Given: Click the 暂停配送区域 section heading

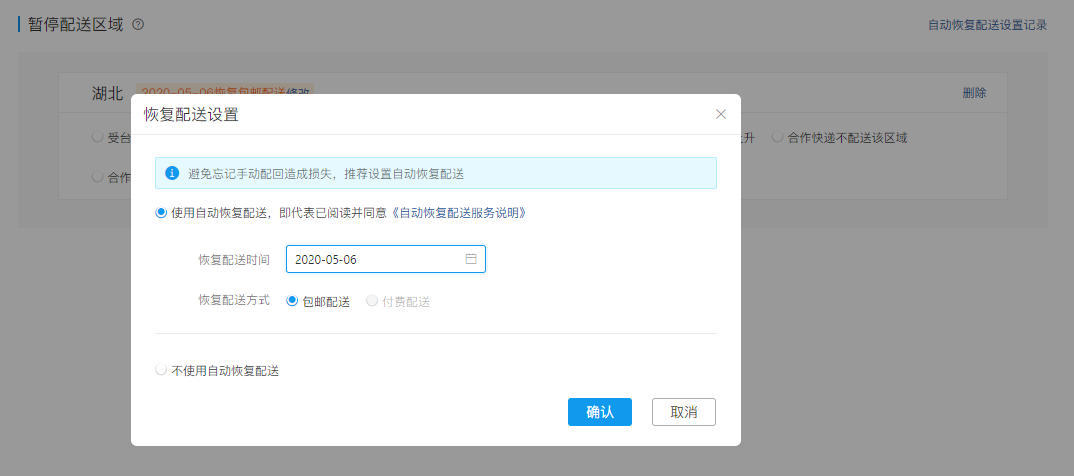Looking at the screenshot, I should pyautogui.click(x=75, y=25).
